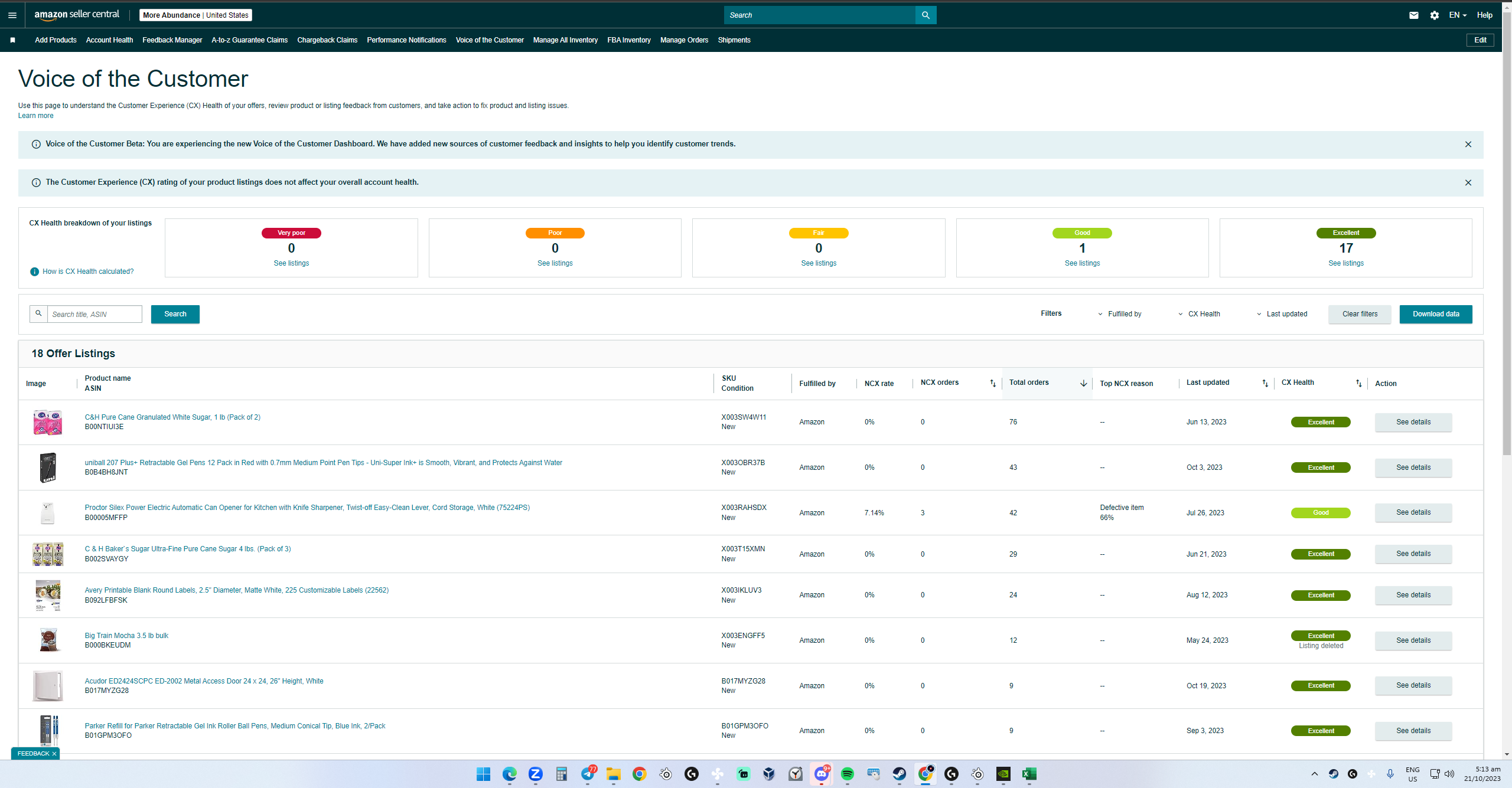Image resolution: width=1512 pixels, height=788 pixels.
Task: Dismiss the Voice of the Customer Beta banner
Action: [1468, 145]
